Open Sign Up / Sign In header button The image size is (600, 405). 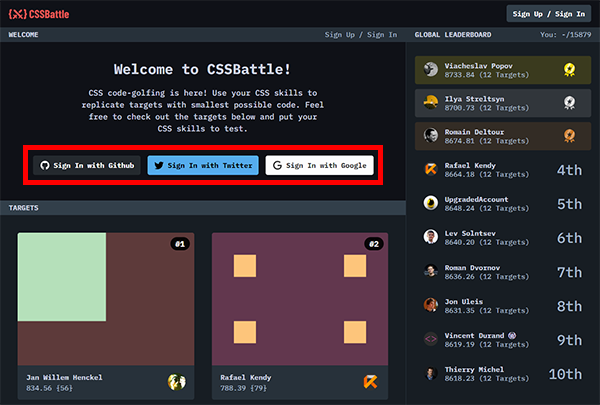point(548,14)
